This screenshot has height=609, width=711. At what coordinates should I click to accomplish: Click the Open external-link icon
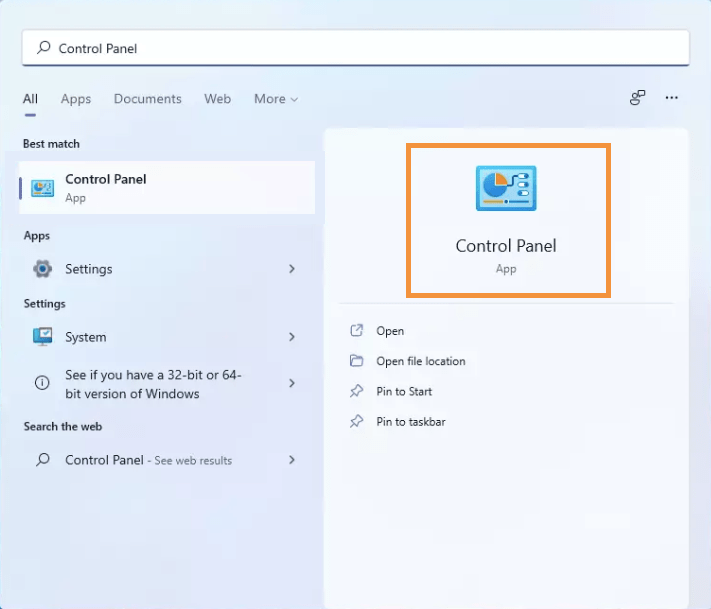(x=356, y=331)
